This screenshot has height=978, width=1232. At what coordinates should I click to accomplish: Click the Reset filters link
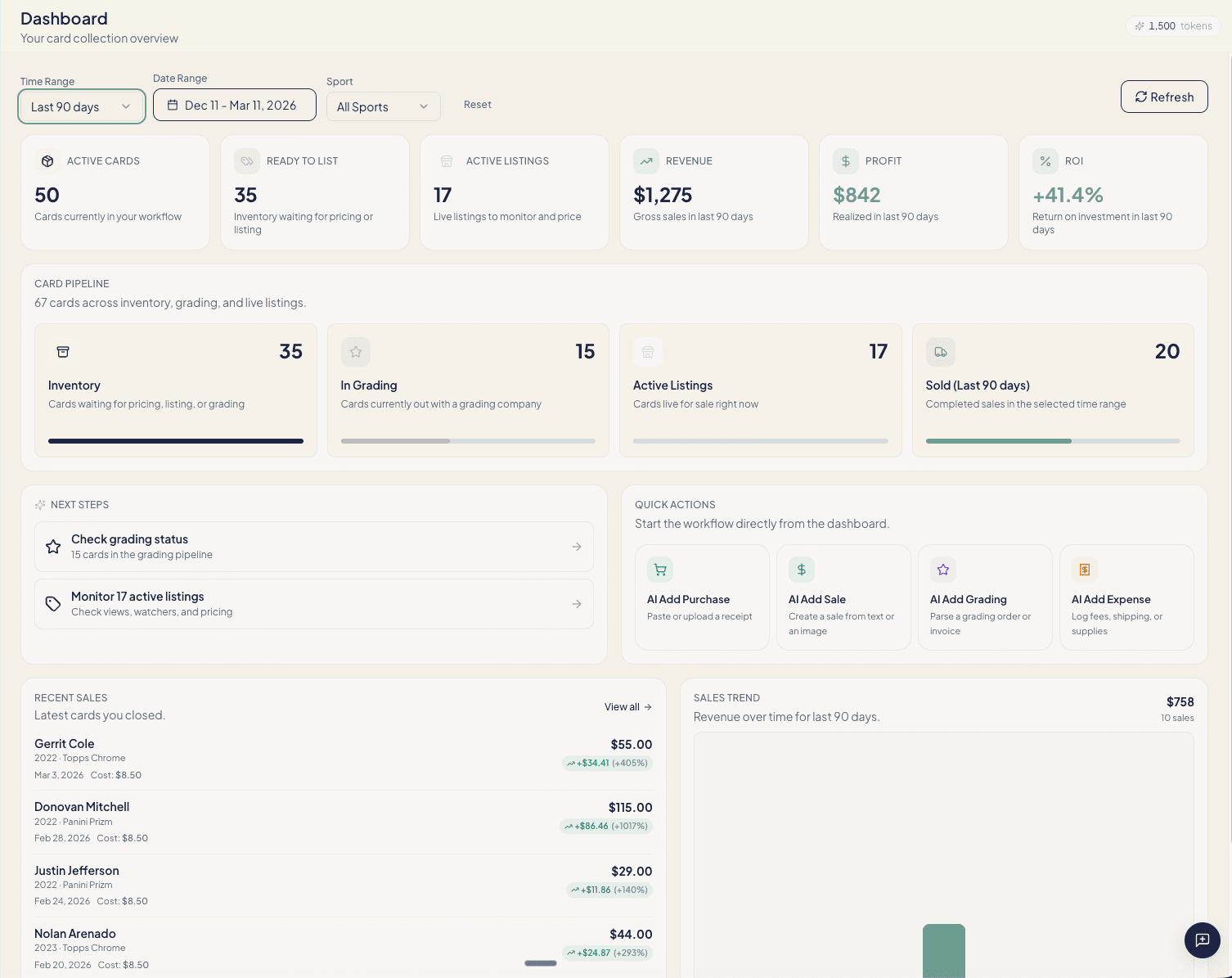pyautogui.click(x=477, y=104)
